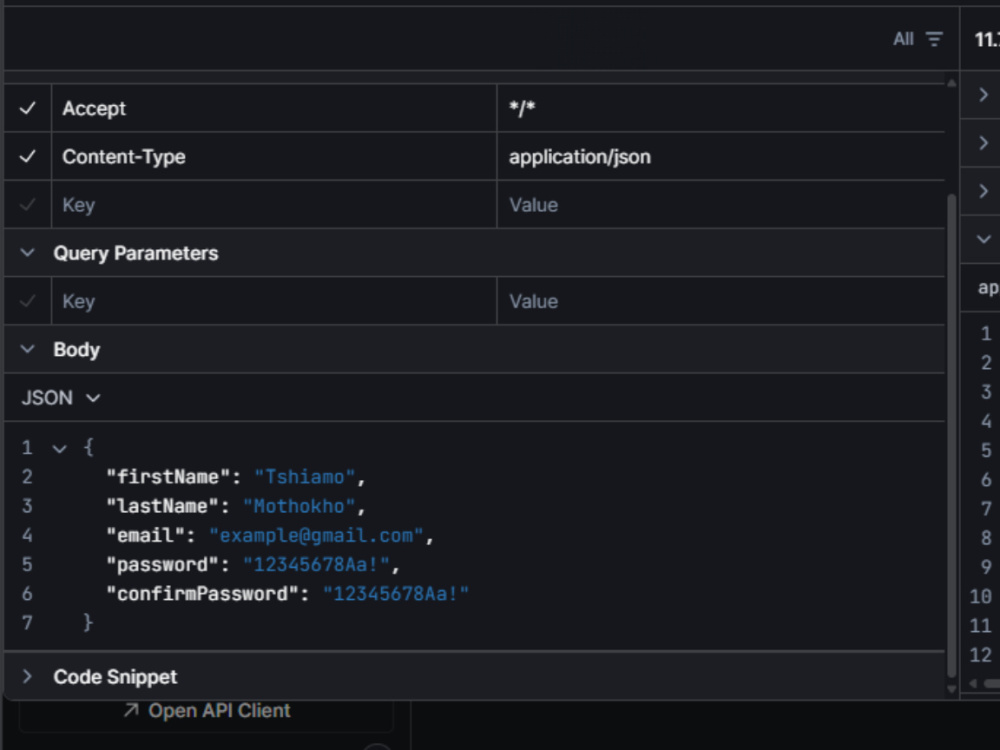Fold the JSON object at line 1
The height and width of the screenshot is (750, 1000).
[59, 449]
